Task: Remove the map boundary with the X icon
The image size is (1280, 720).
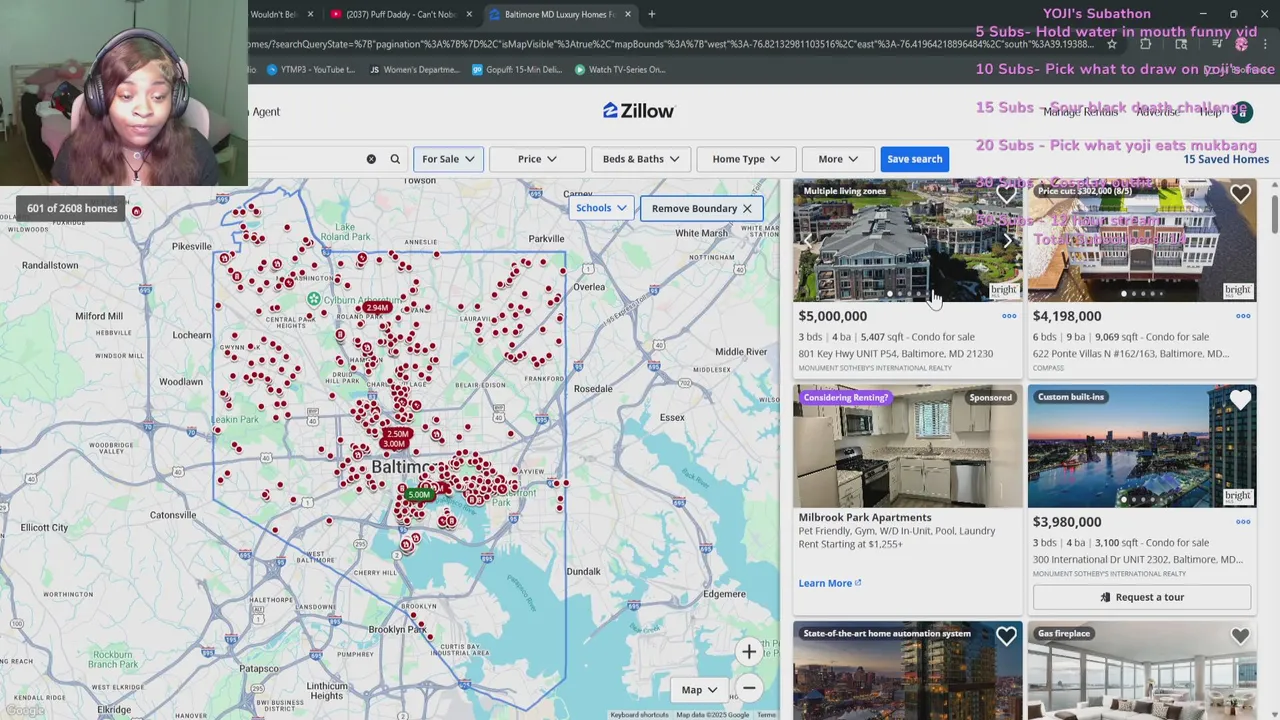Action: (x=747, y=208)
